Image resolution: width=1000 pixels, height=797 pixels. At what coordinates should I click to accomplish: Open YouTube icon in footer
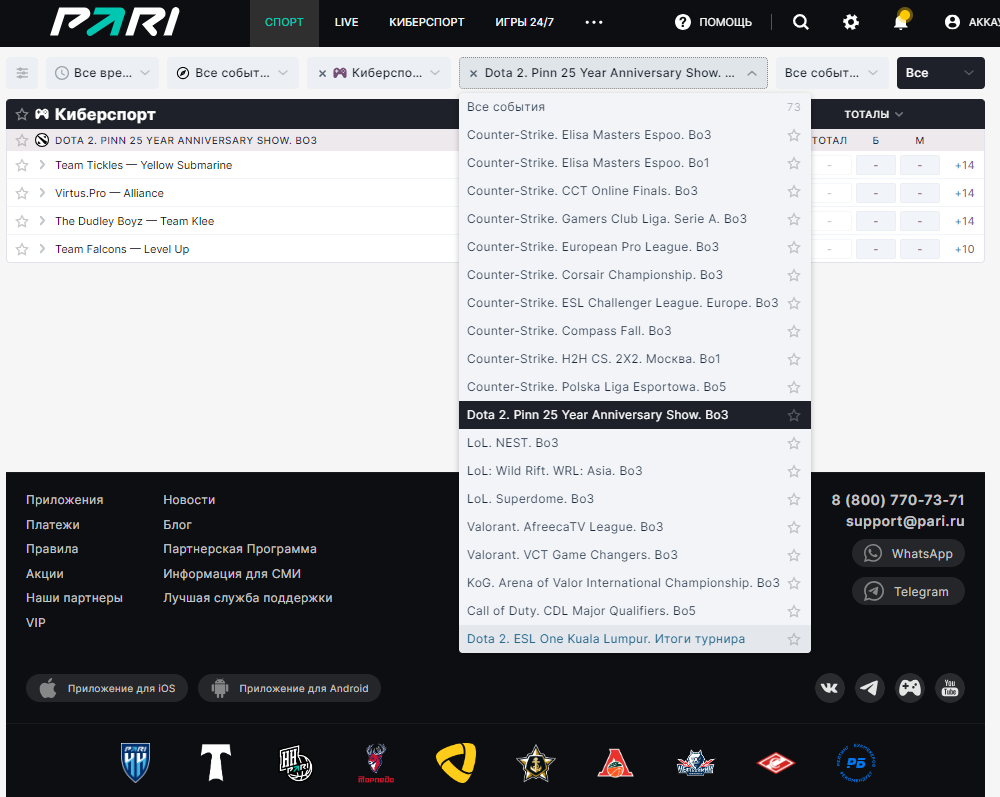coord(950,688)
